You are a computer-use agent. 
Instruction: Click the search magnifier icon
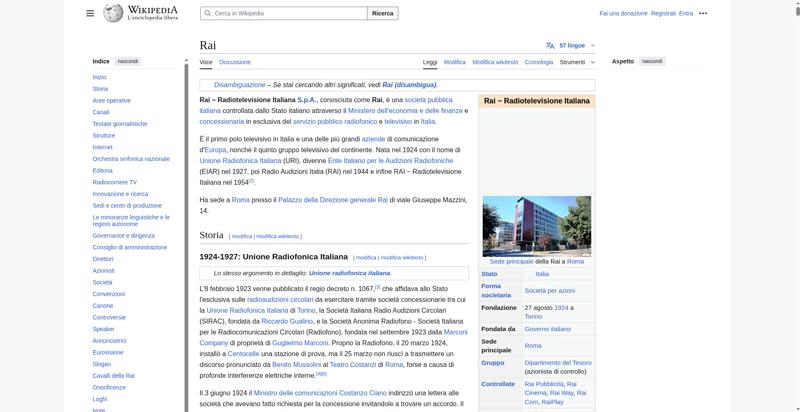[x=208, y=13]
